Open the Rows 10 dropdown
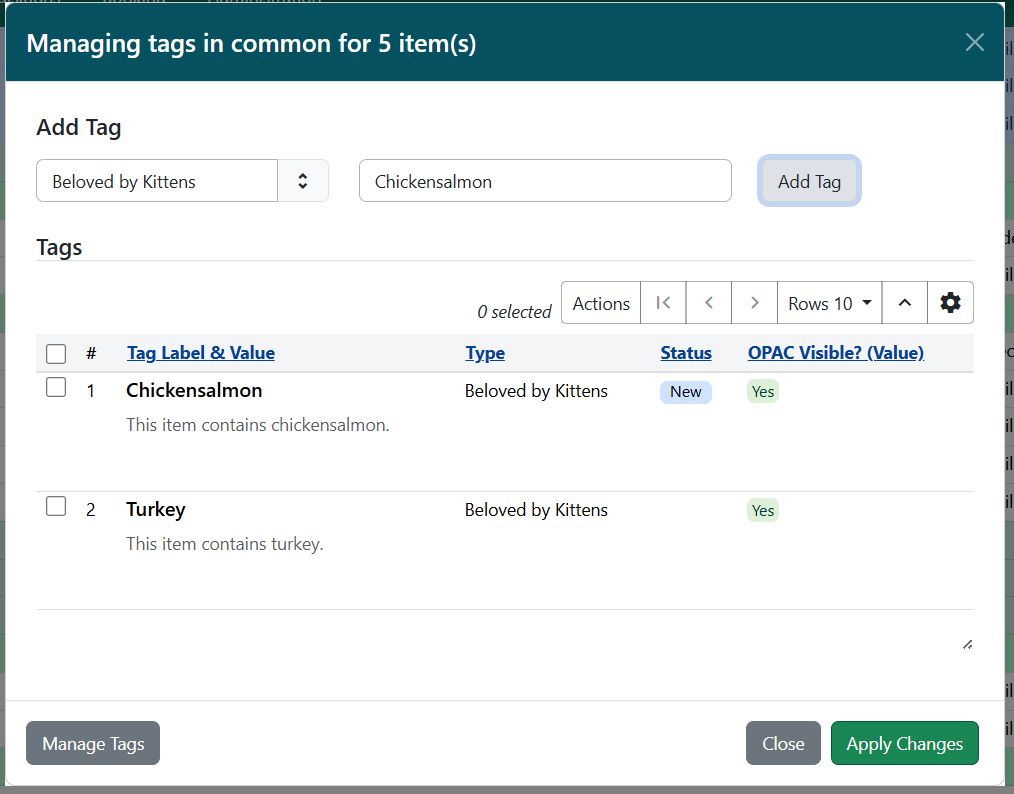The image size is (1014, 794). tap(829, 302)
